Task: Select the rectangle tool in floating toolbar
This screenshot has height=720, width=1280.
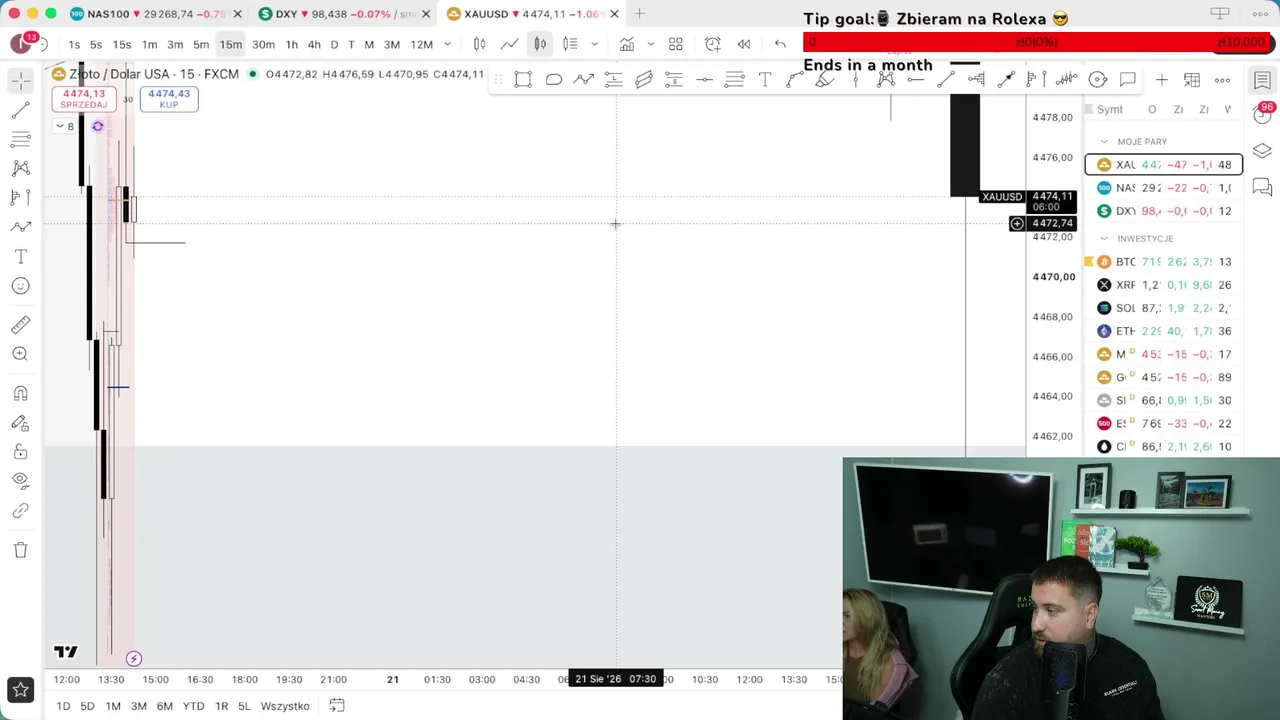Action: coord(523,80)
